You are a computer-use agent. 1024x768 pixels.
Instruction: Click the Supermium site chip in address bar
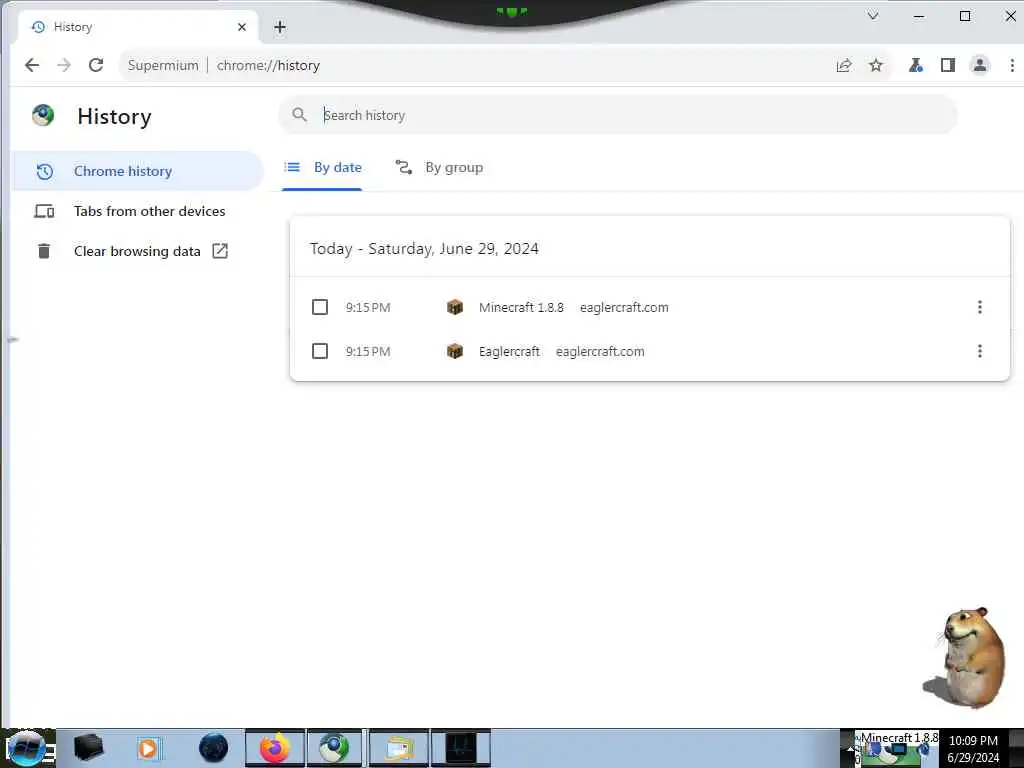163,65
